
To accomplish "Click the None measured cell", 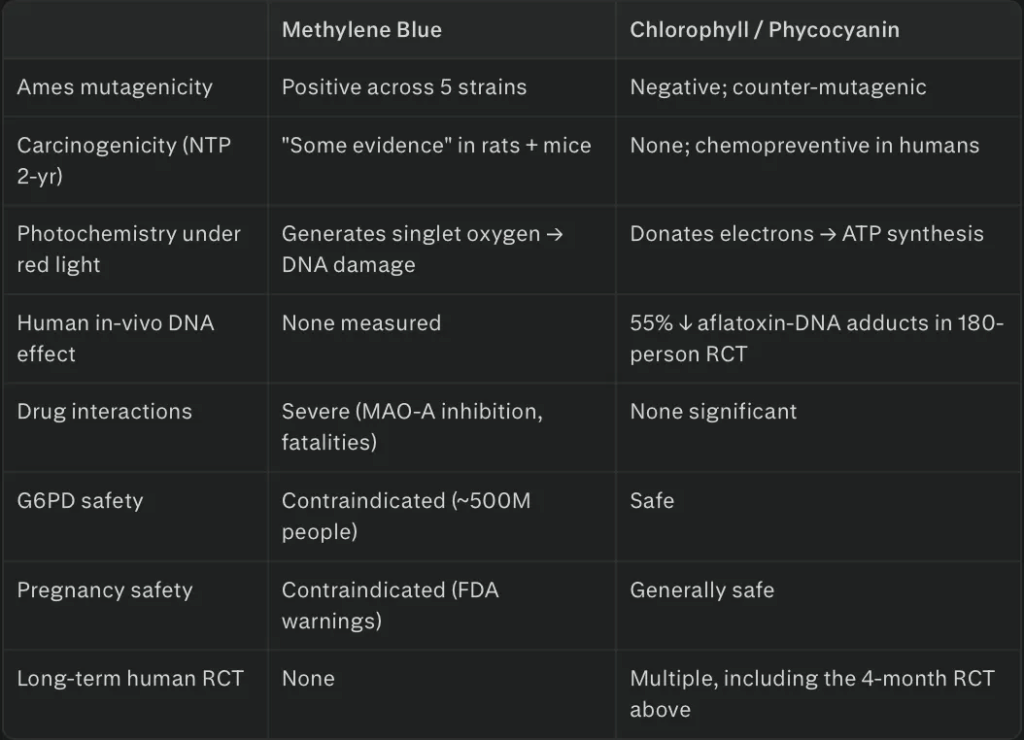I will tap(361, 323).
